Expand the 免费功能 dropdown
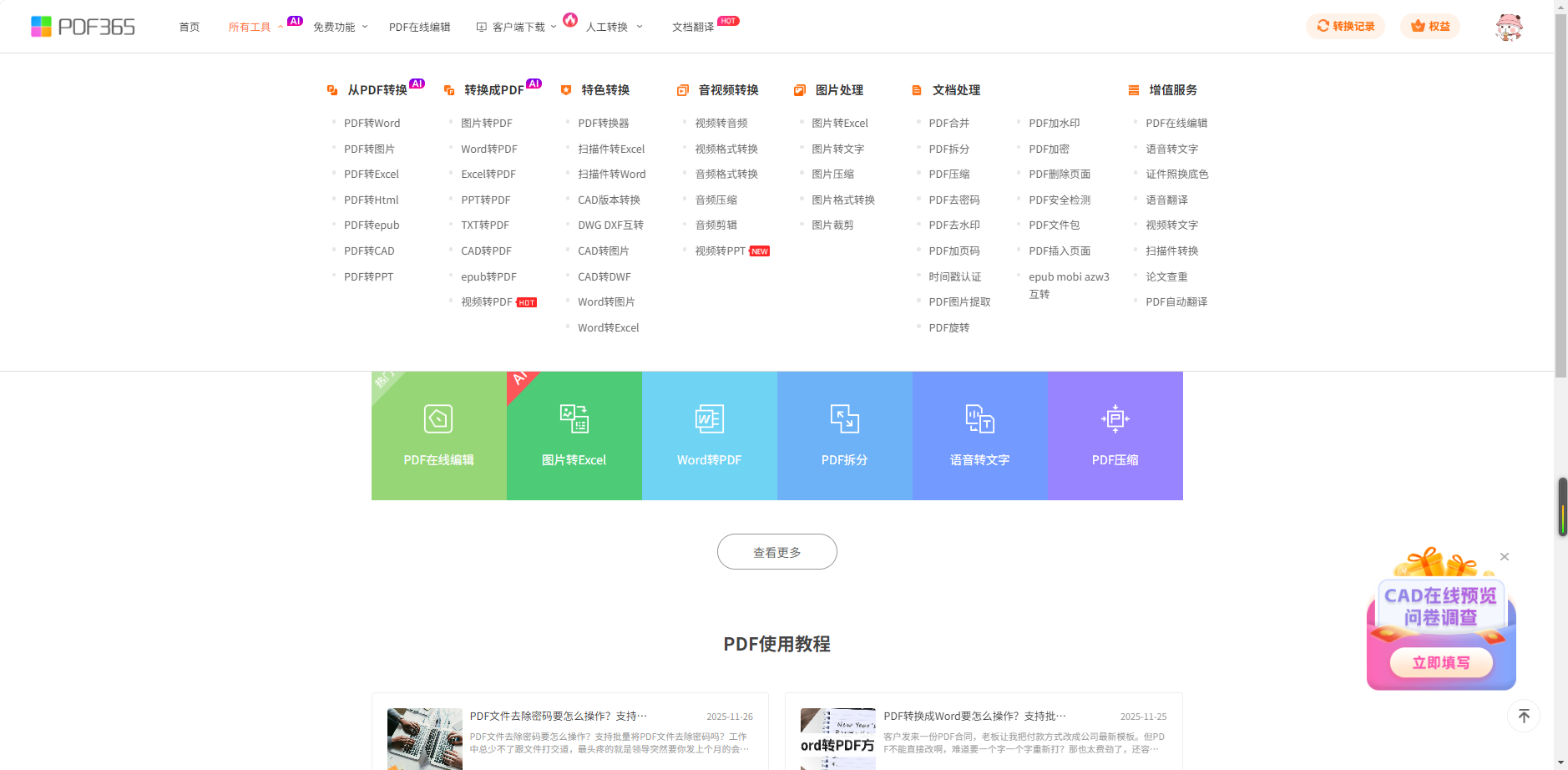The image size is (1568, 770). tap(340, 27)
